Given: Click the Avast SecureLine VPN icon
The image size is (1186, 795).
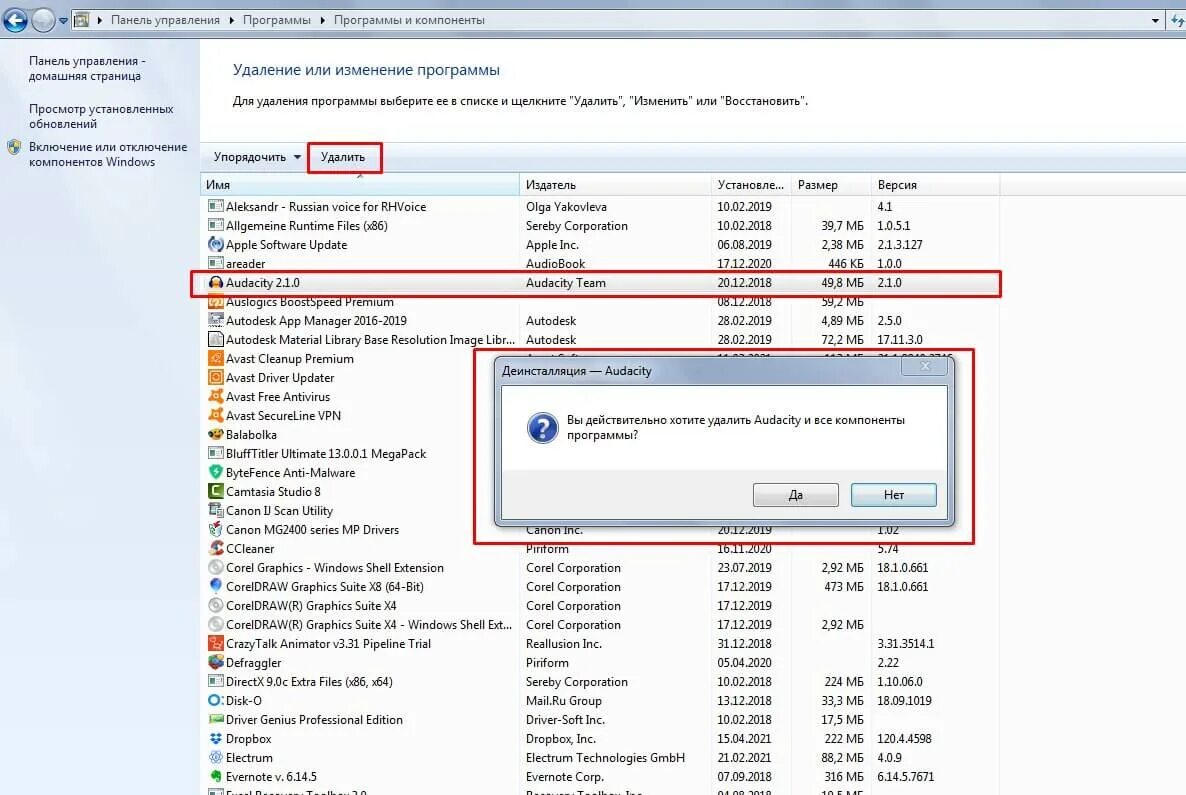Looking at the screenshot, I should coord(216,415).
